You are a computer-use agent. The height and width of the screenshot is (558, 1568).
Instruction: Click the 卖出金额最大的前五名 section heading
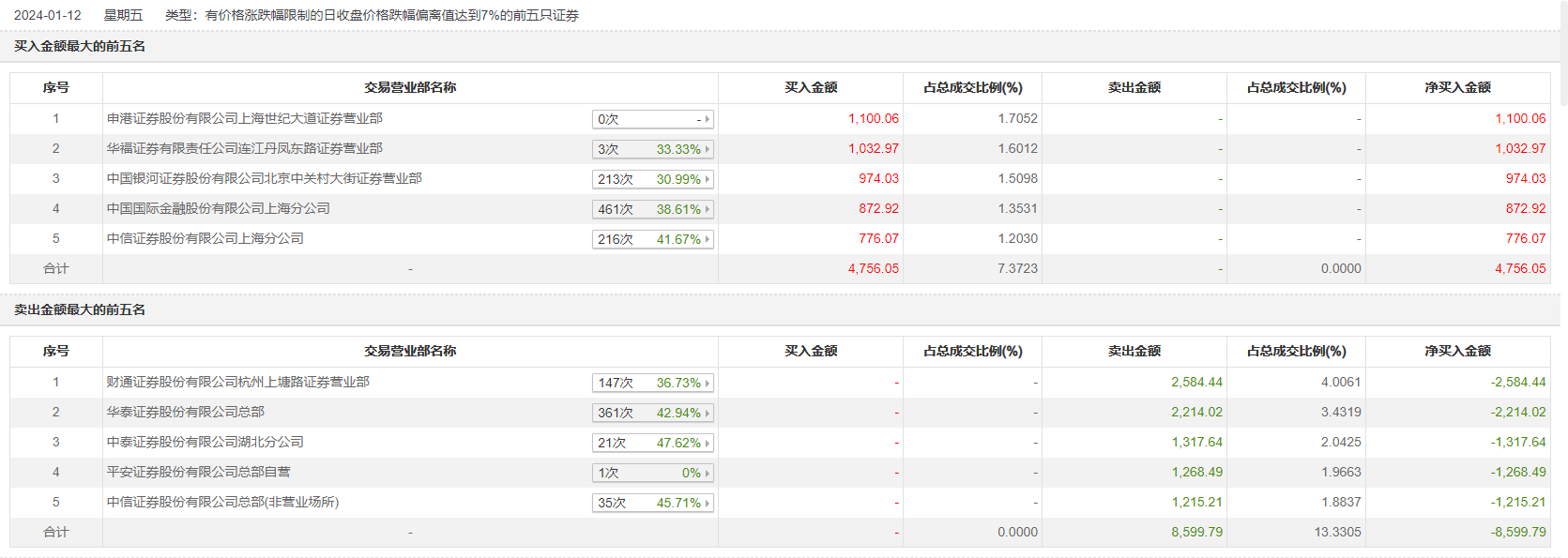coord(80,309)
